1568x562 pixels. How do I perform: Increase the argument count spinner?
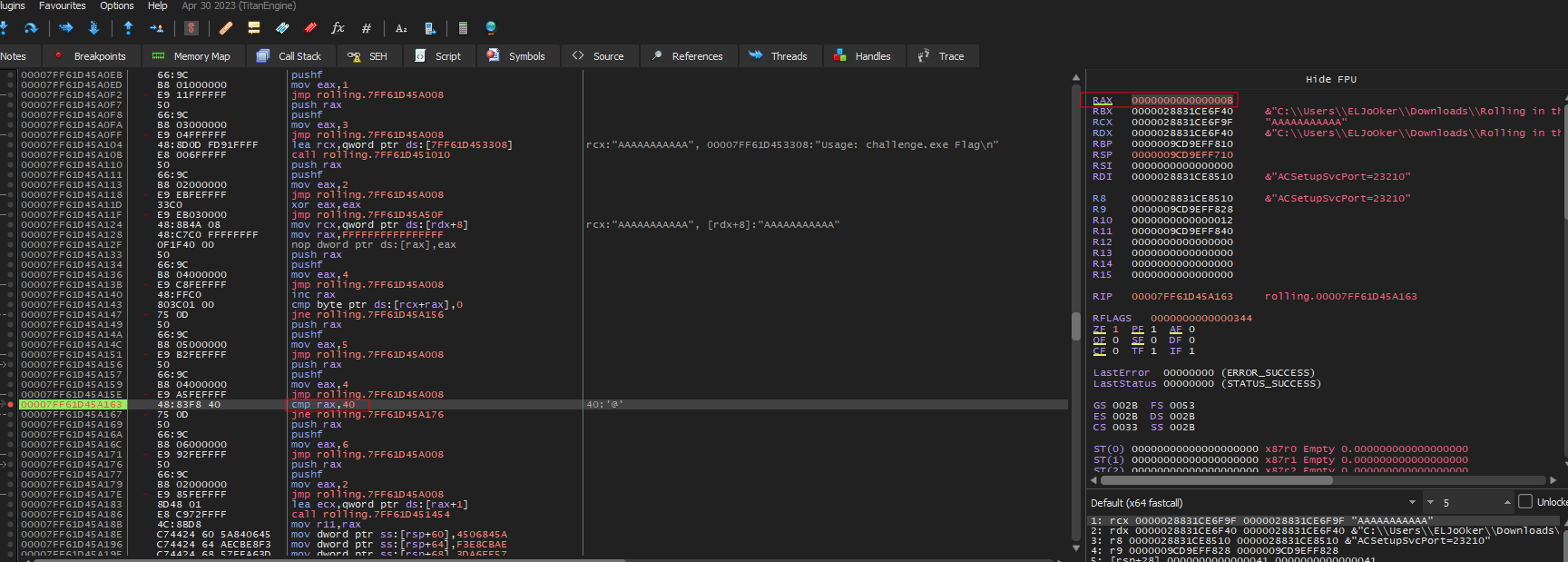(x=1507, y=502)
